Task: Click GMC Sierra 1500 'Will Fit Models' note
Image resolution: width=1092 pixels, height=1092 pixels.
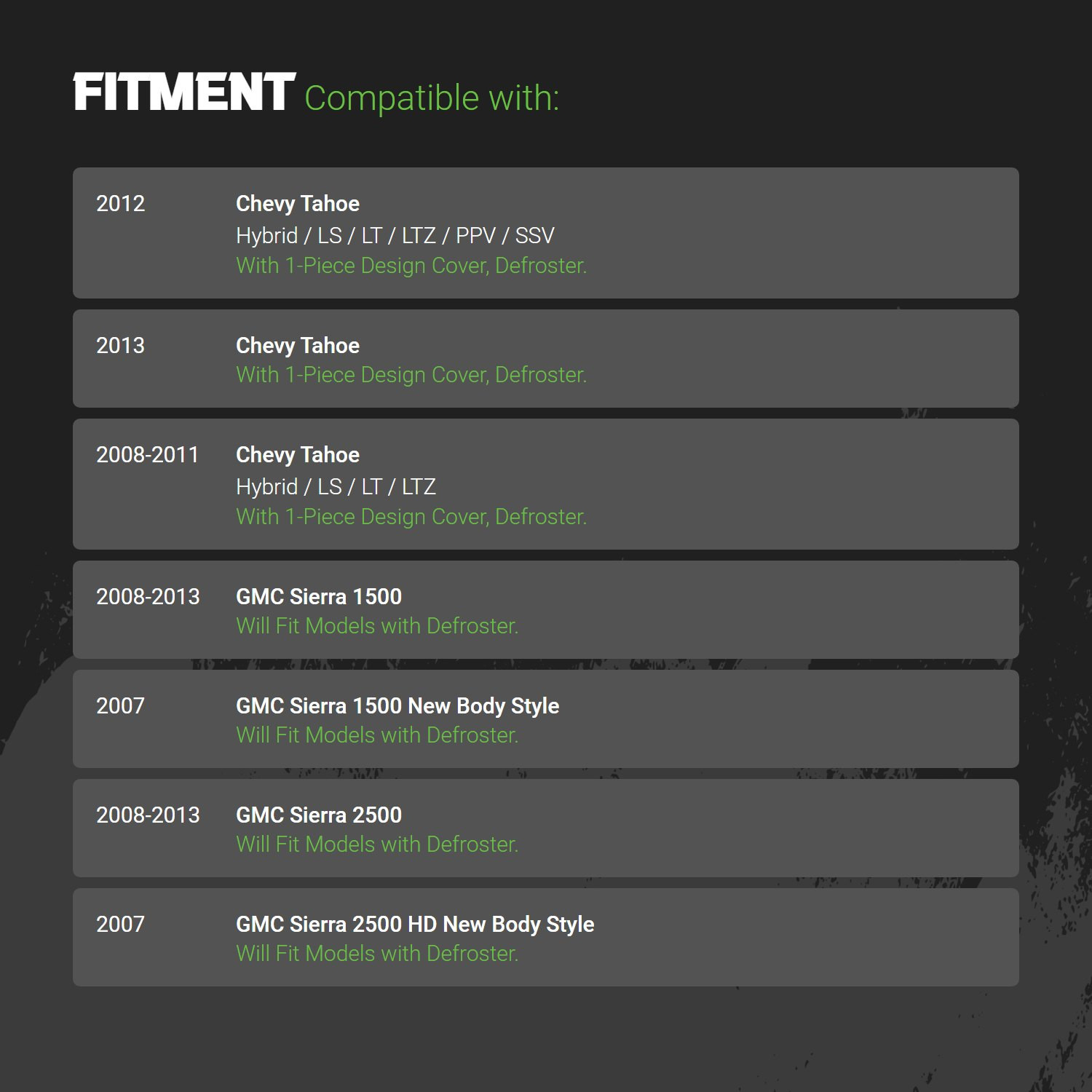Action: 377,626
